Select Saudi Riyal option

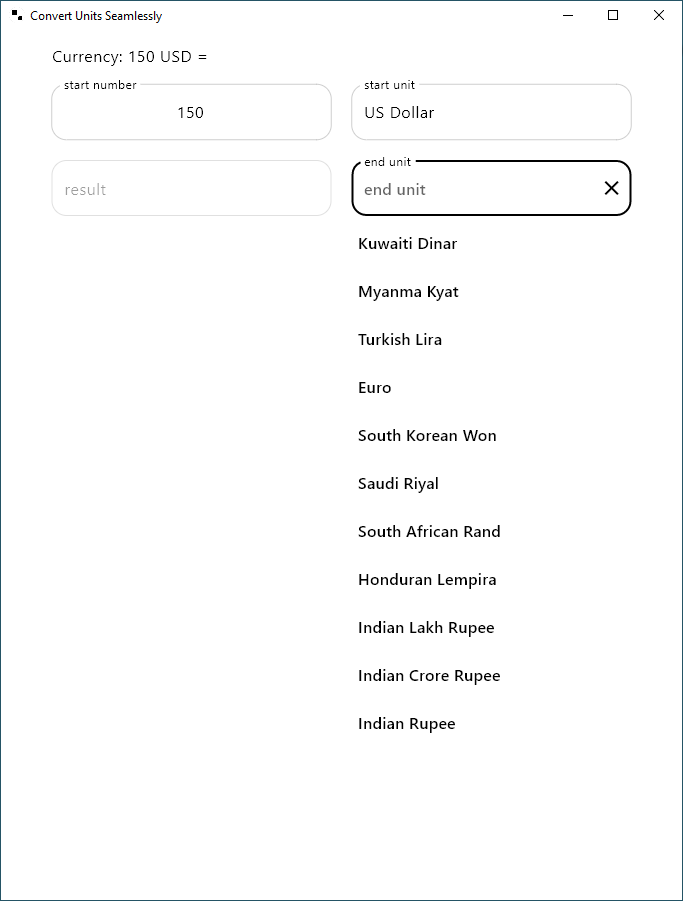click(491, 484)
